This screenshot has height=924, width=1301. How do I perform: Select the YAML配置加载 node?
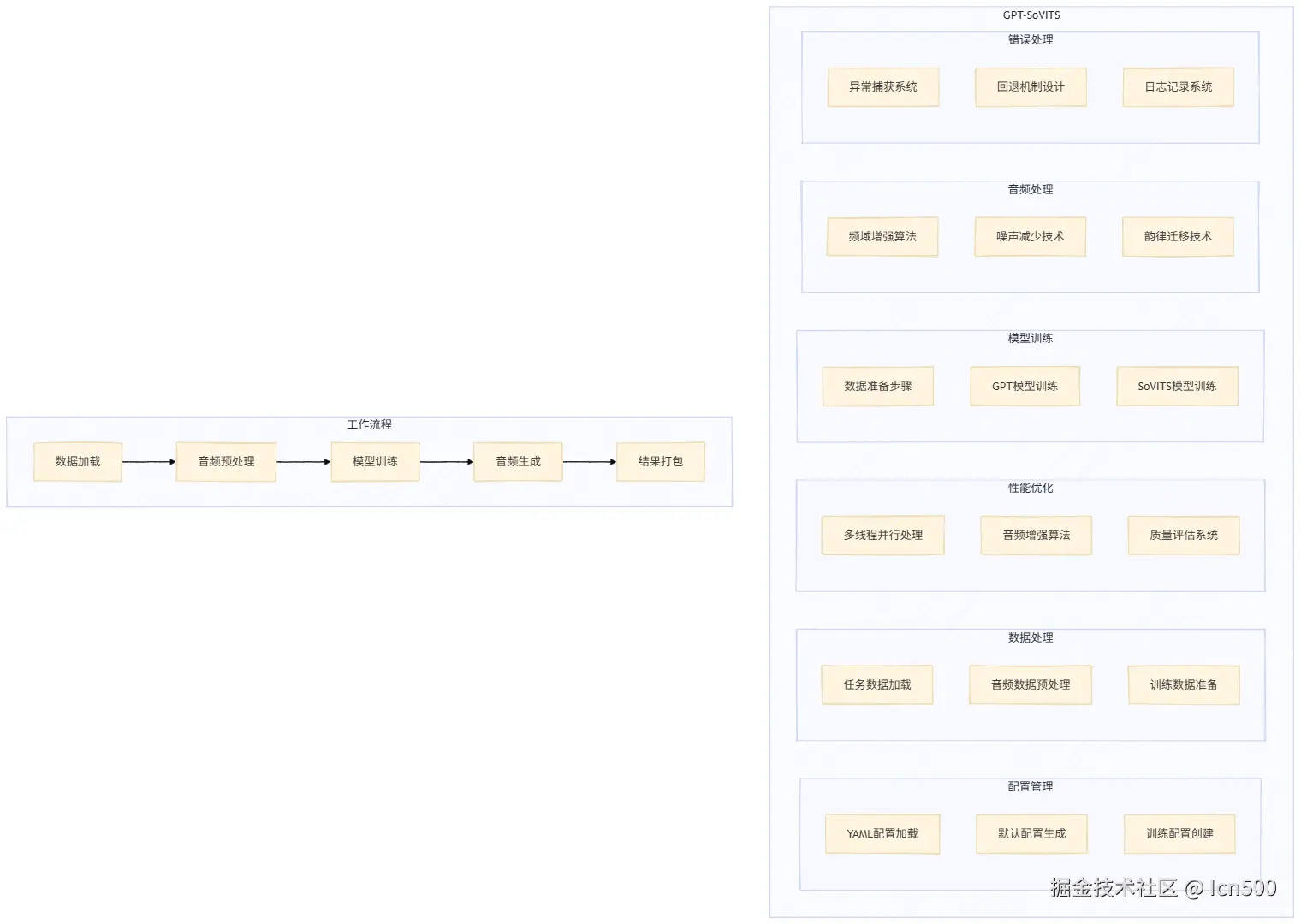[x=882, y=834]
